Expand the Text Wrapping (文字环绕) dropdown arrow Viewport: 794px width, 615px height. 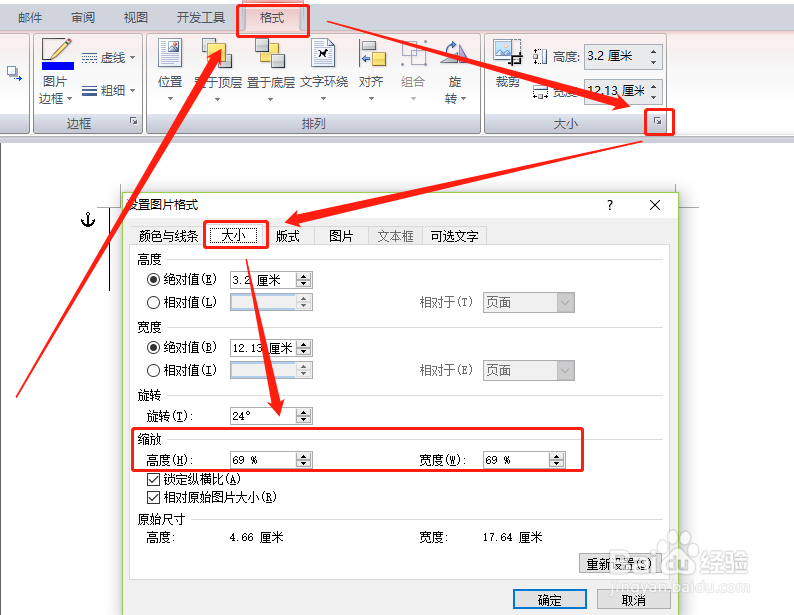[x=324, y=99]
